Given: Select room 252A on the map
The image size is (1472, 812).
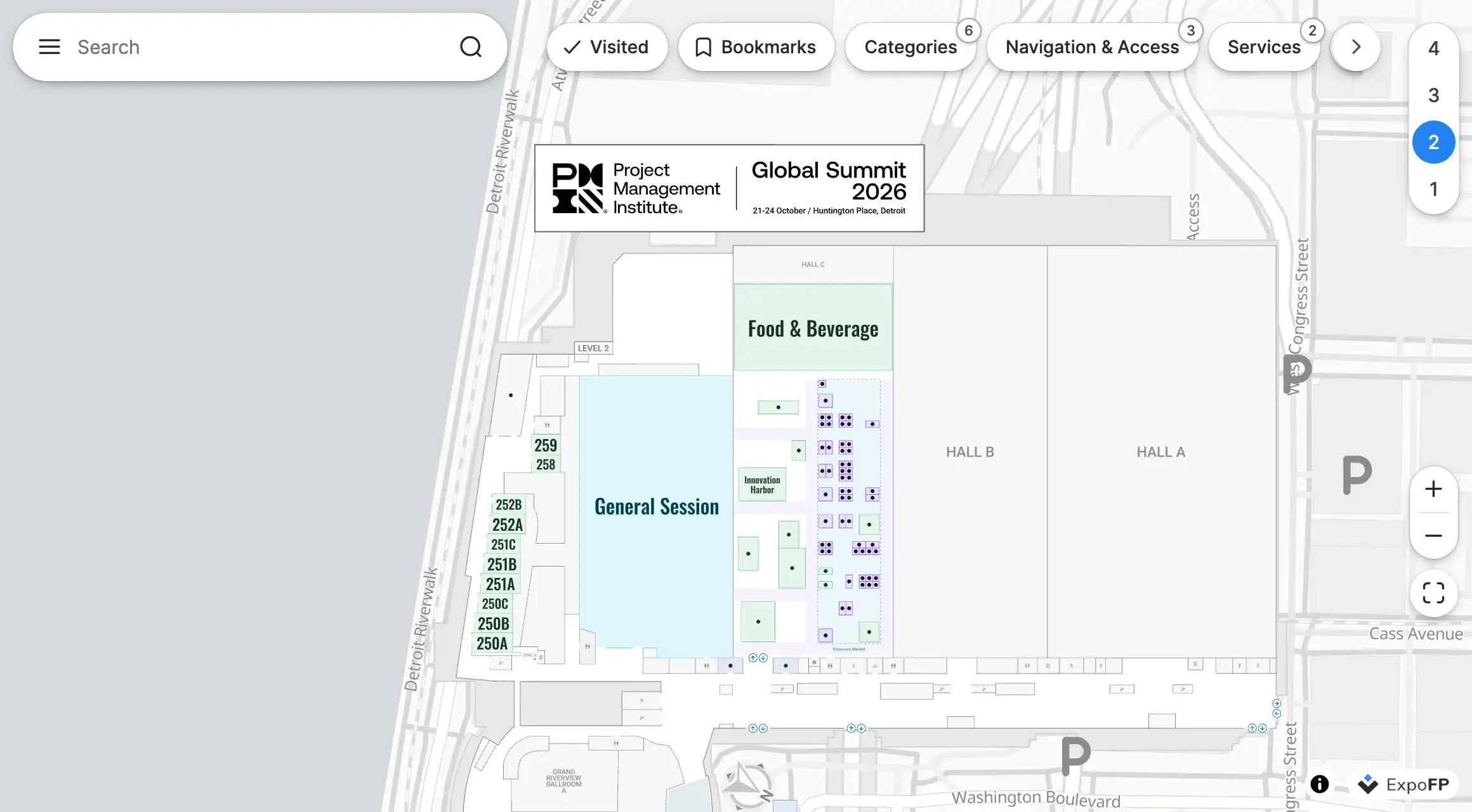Looking at the screenshot, I should pyautogui.click(x=507, y=525).
